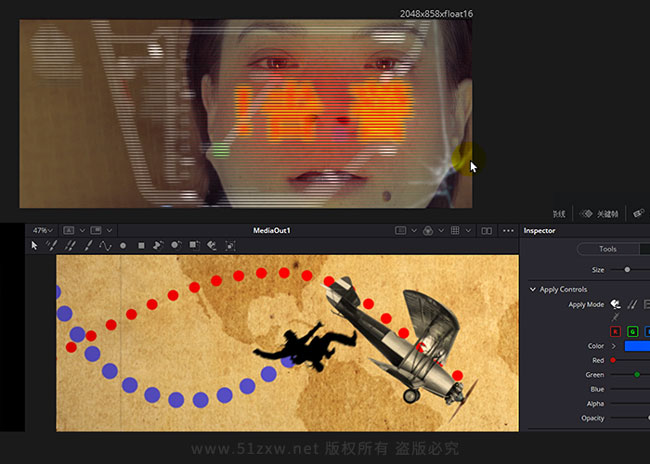
Task: Switch to the Tools tab in Inspector
Action: click(x=608, y=249)
